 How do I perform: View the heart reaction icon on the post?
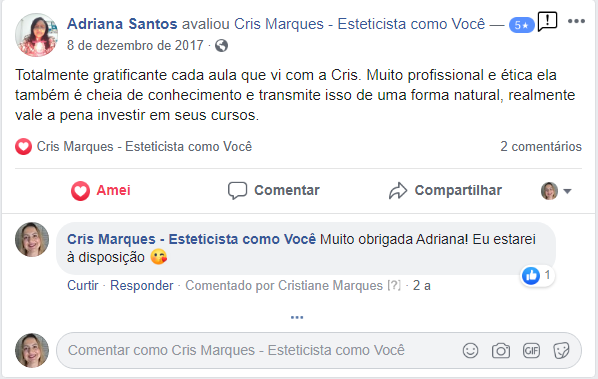pyautogui.click(x=23, y=146)
